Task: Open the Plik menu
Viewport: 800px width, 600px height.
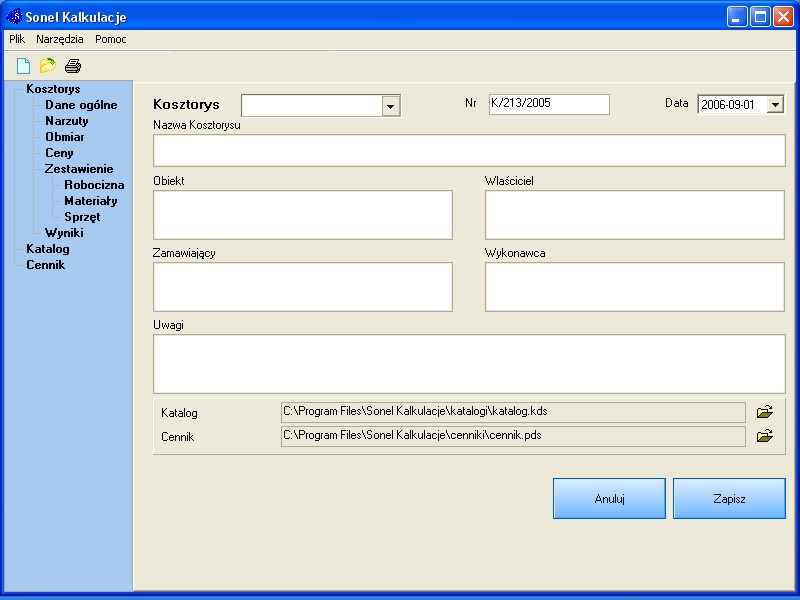Action: [x=17, y=39]
